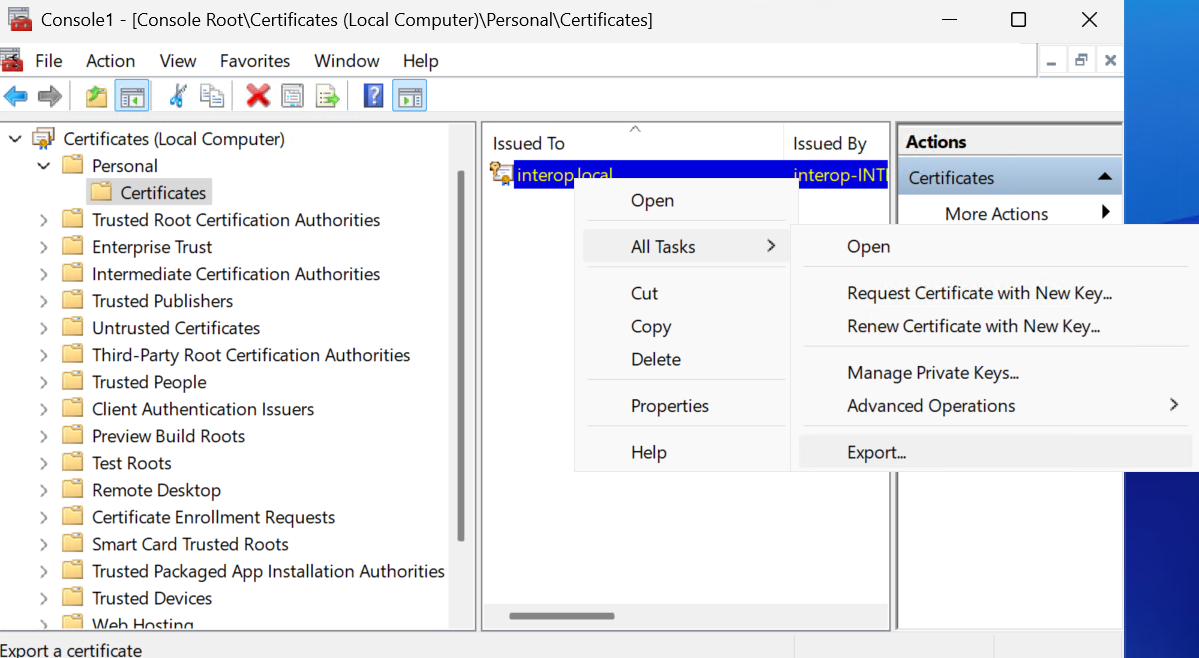Click the blue Help question mark icon
Screen dimensions: 1199x658
[x=373, y=96]
